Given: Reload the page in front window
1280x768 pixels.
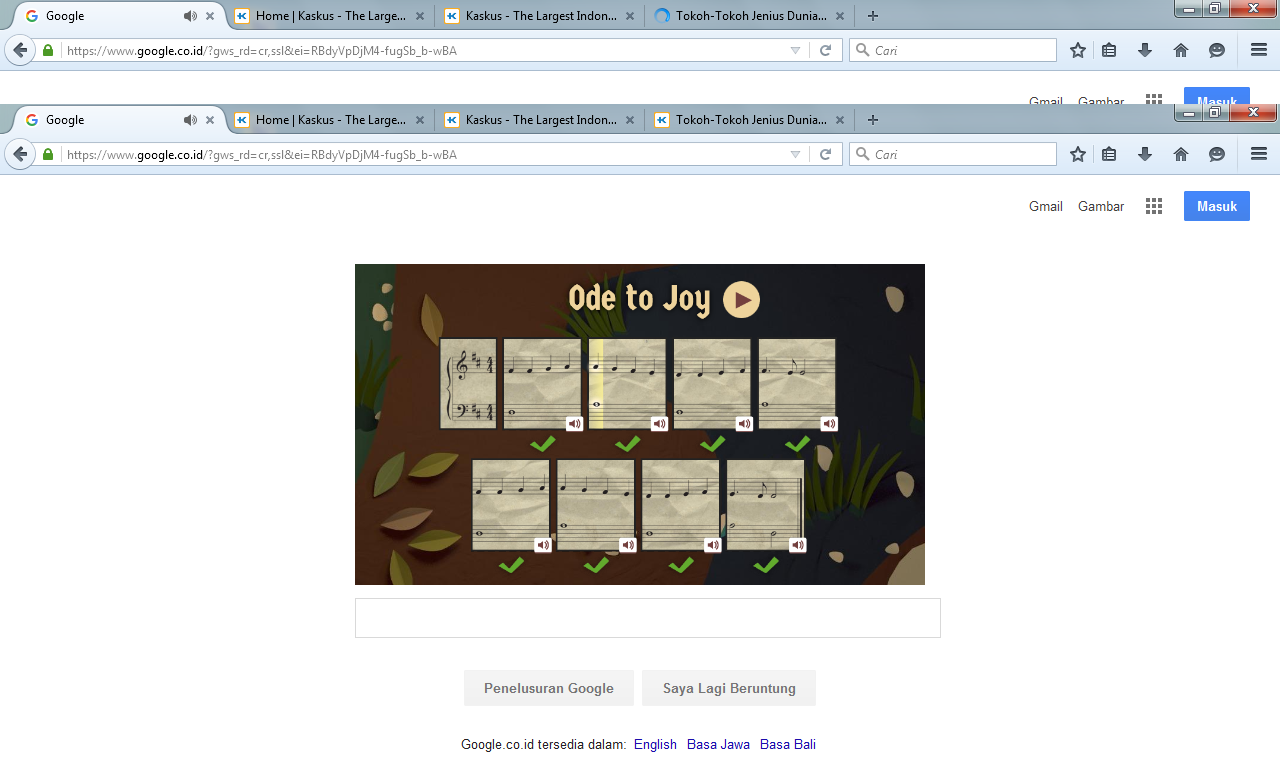Looking at the screenshot, I should (x=825, y=154).
